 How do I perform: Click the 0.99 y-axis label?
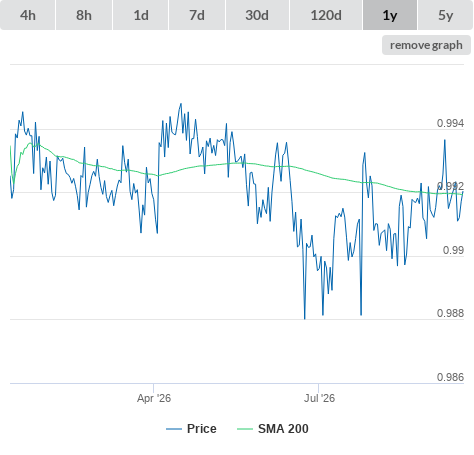pos(453,250)
